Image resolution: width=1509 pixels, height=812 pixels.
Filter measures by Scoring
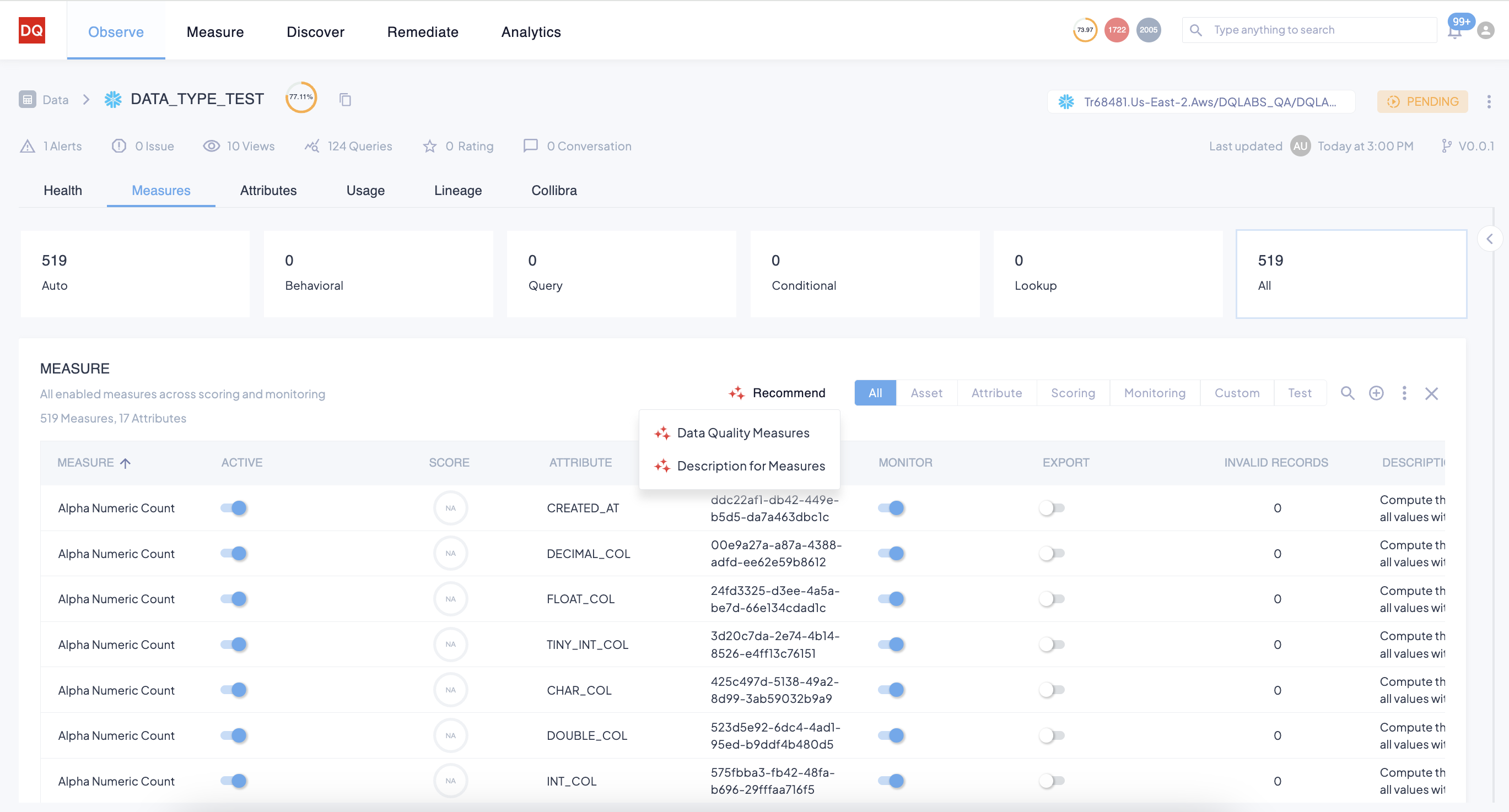click(x=1073, y=393)
